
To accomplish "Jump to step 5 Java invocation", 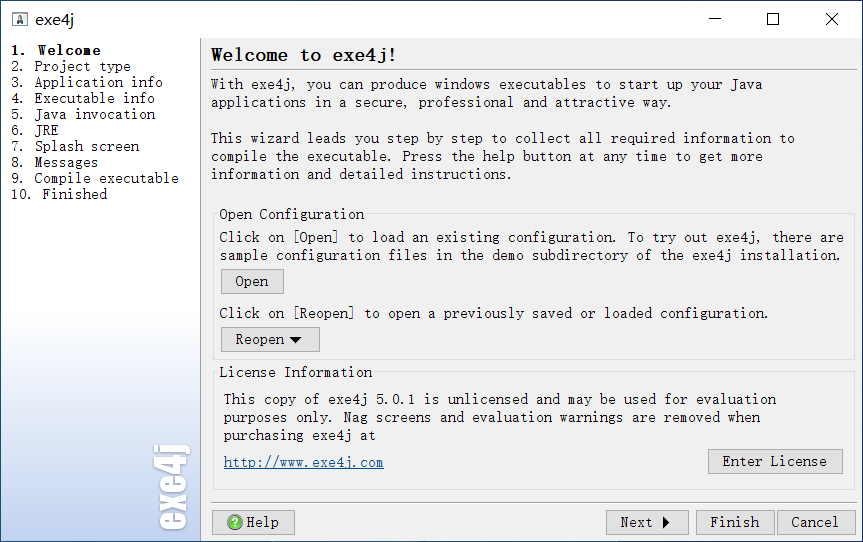I will (83, 114).
